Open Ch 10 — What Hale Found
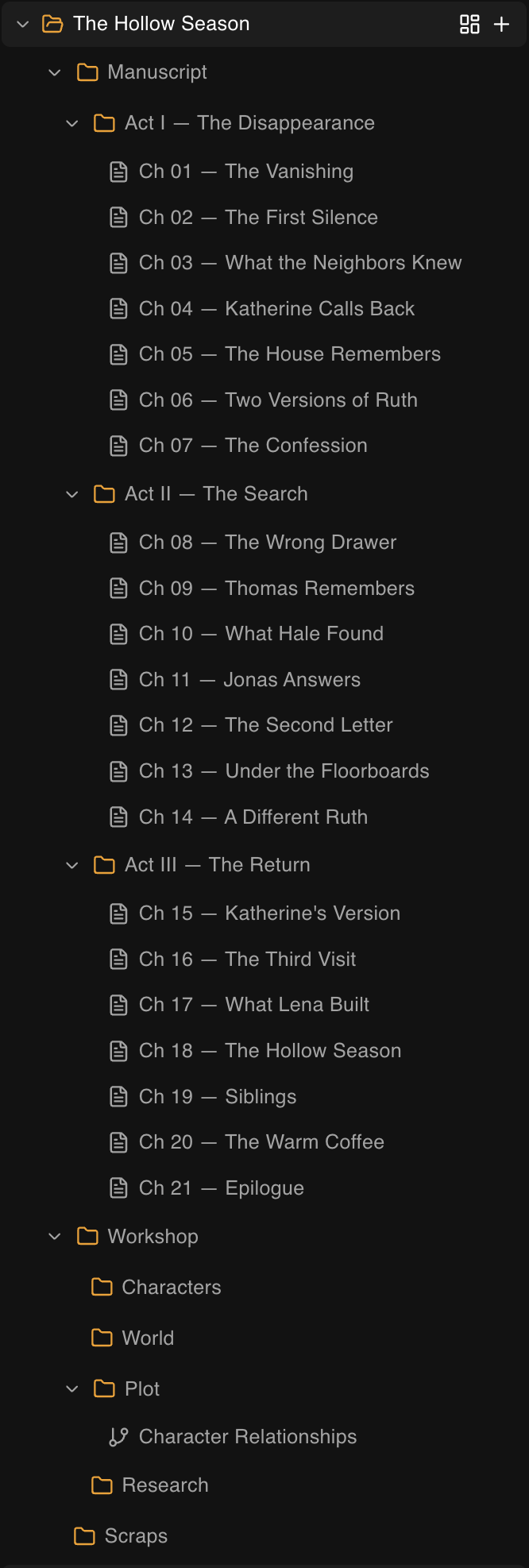This screenshot has width=529, height=1568. pyautogui.click(x=262, y=633)
